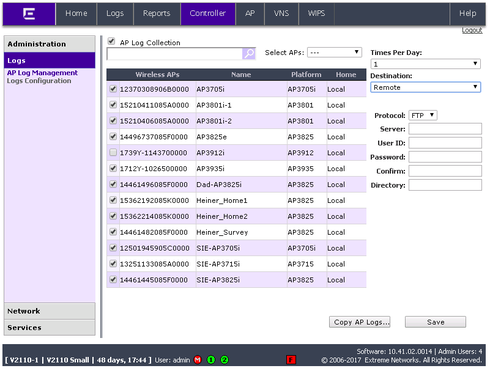Open the VNS tab
Screen dimensions: 490x371
pyautogui.click(x=281, y=14)
